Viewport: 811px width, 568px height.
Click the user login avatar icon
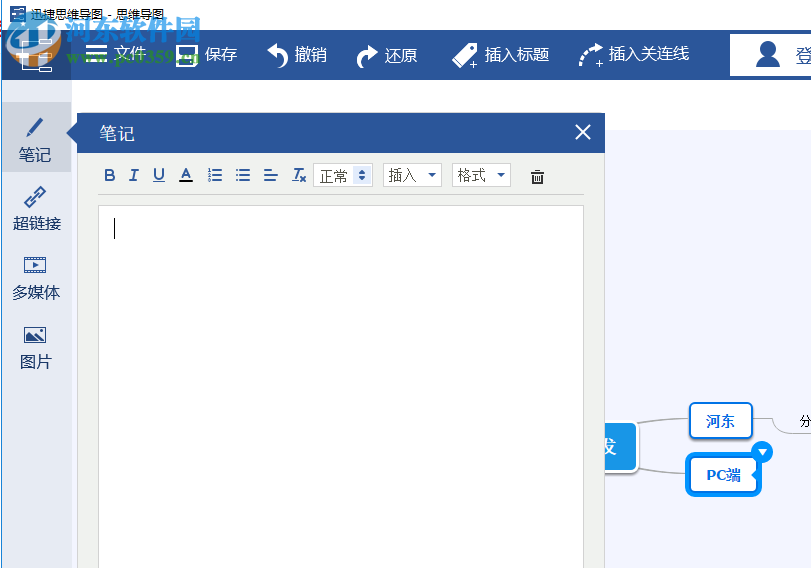pos(768,54)
